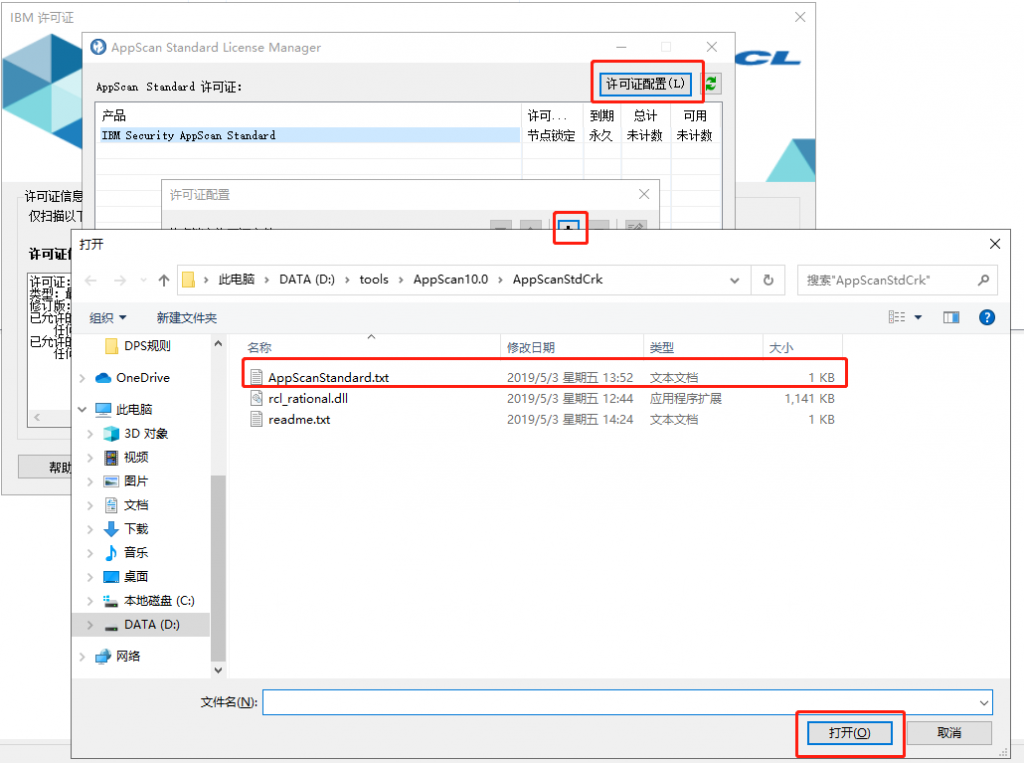Image resolution: width=1024 pixels, height=763 pixels.
Task: Select OneDrive in navigation pane
Action: pos(143,378)
